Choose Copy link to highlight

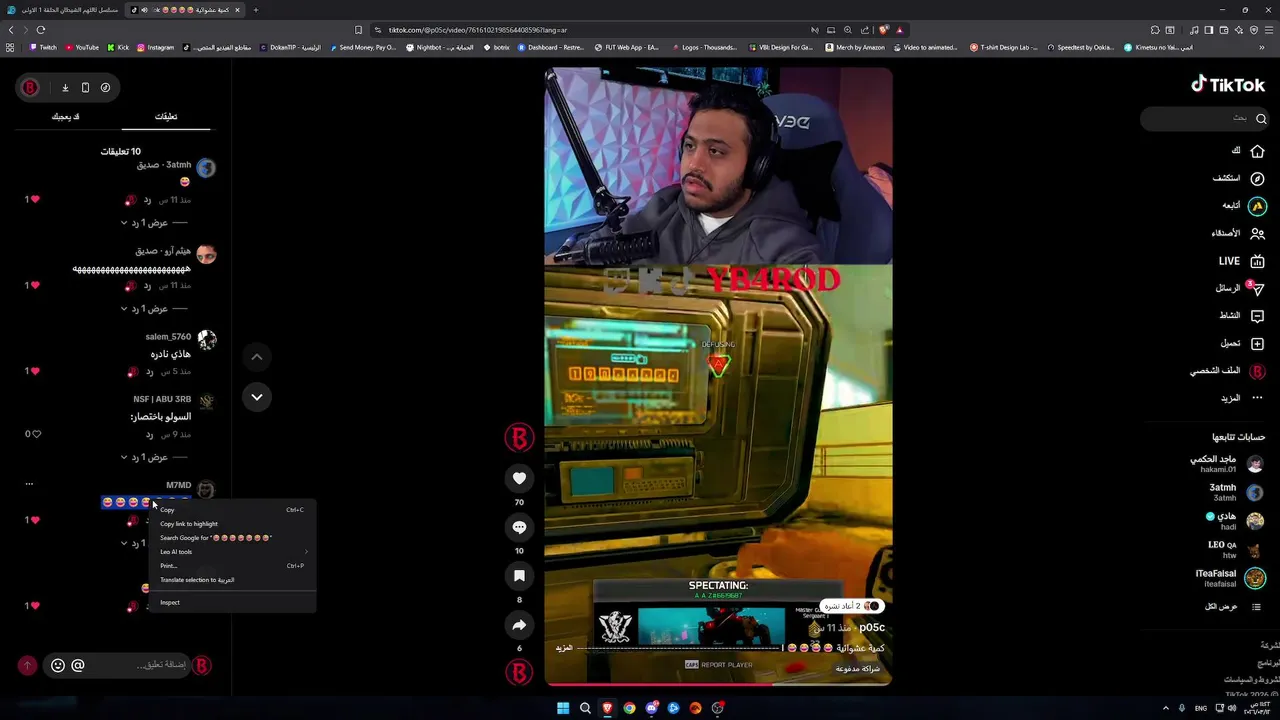click(232, 524)
